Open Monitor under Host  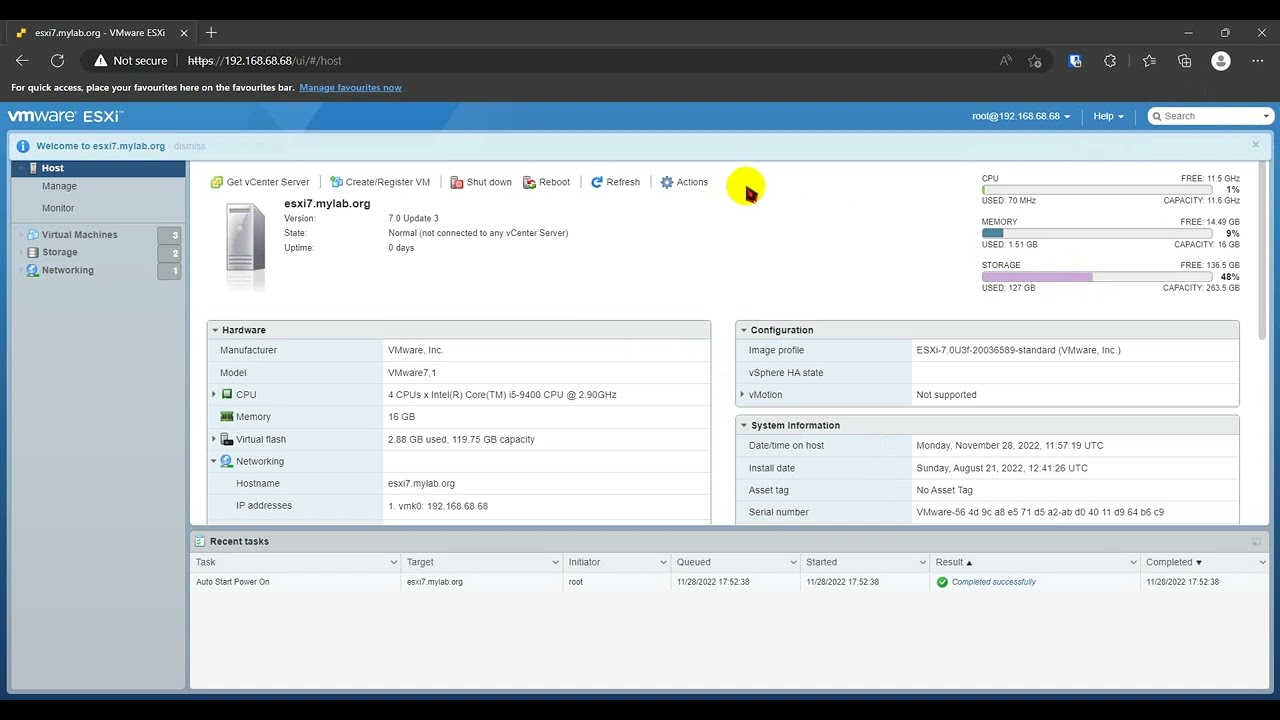58,208
